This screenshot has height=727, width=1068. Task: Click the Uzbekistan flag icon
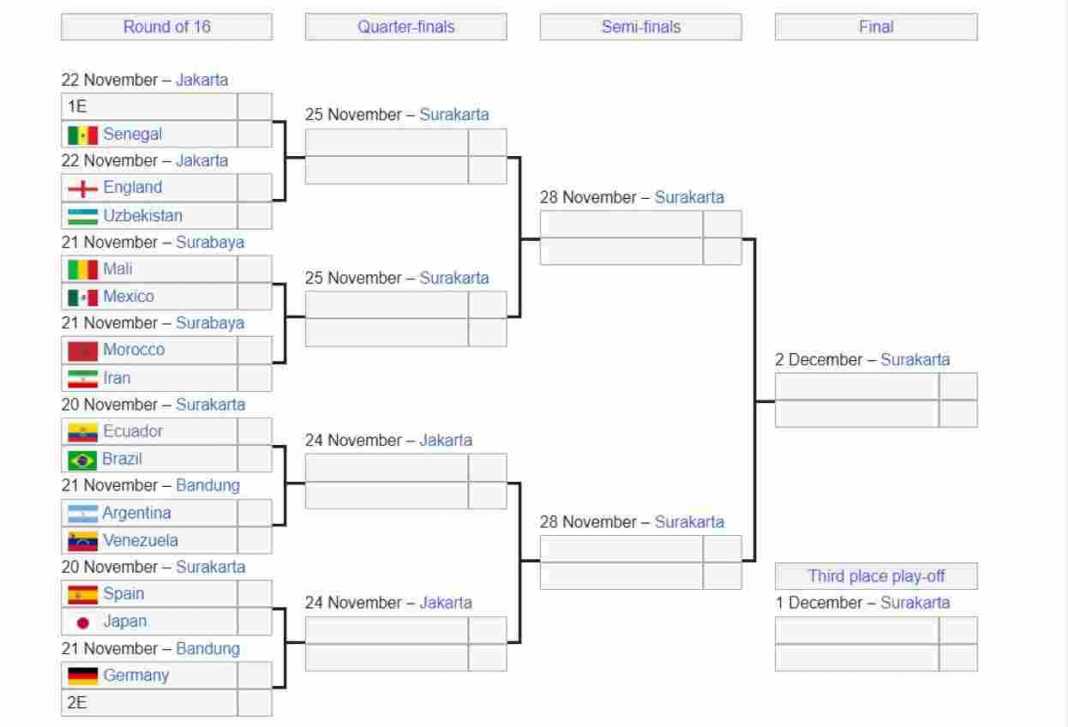pyautogui.click(x=82, y=216)
